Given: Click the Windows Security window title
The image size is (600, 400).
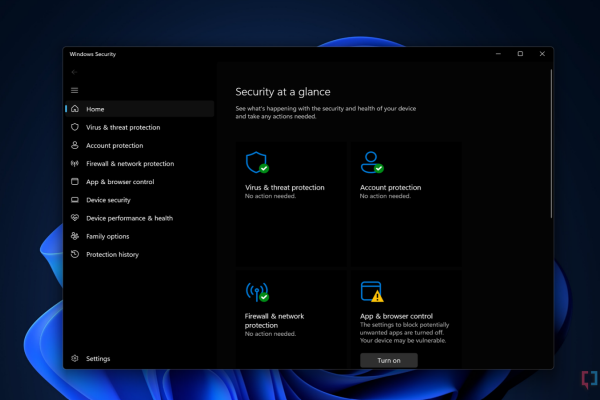Looking at the screenshot, I should coord(93,54).
